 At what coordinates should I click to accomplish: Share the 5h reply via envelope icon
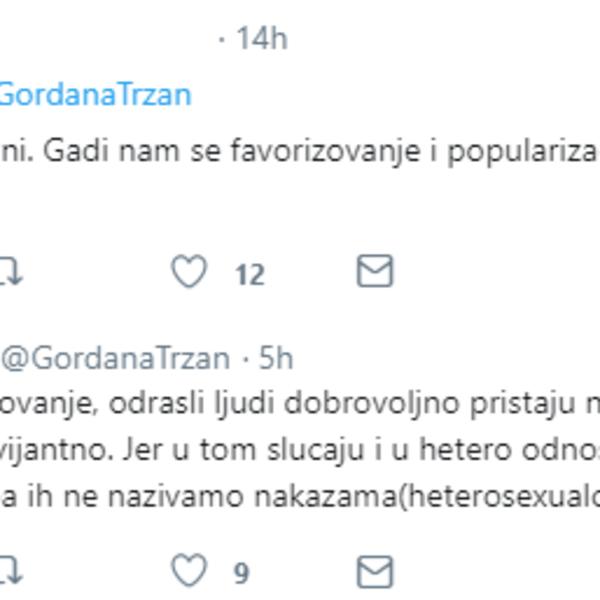coord(375,571)
